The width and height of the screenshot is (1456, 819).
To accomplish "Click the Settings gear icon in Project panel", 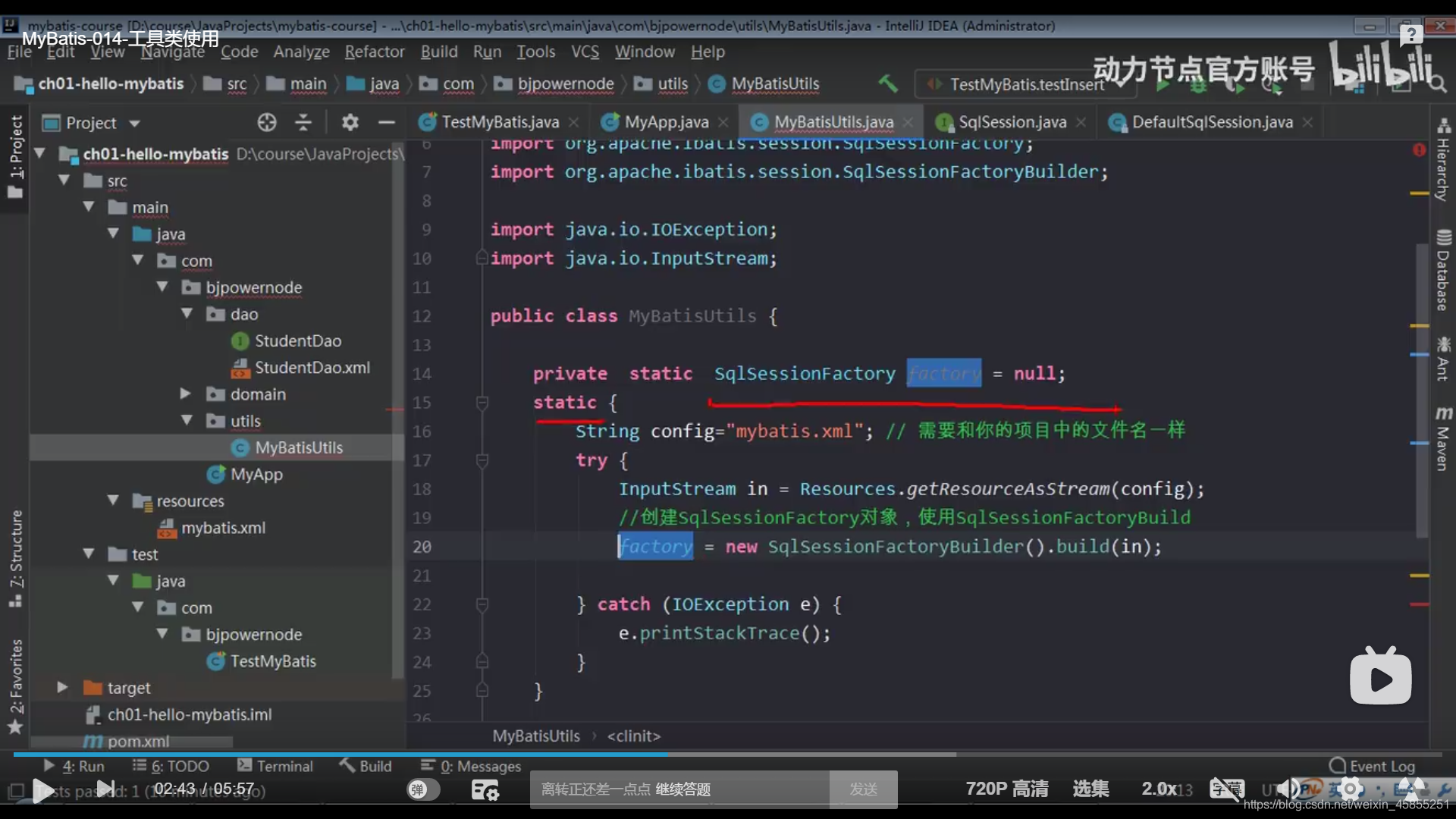I will click(x=349, y=122).
